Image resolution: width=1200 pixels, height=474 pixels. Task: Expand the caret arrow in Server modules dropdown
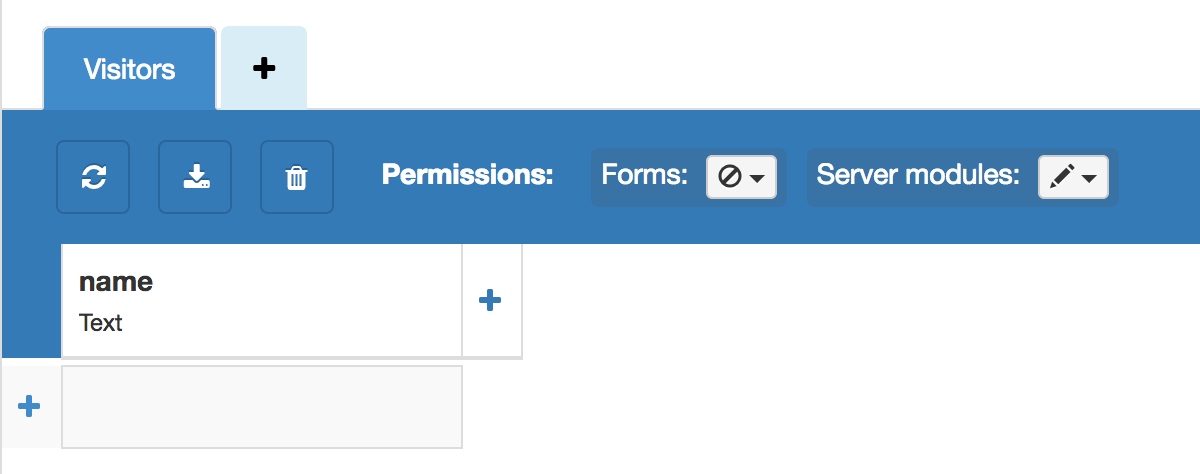(1089, 178)
